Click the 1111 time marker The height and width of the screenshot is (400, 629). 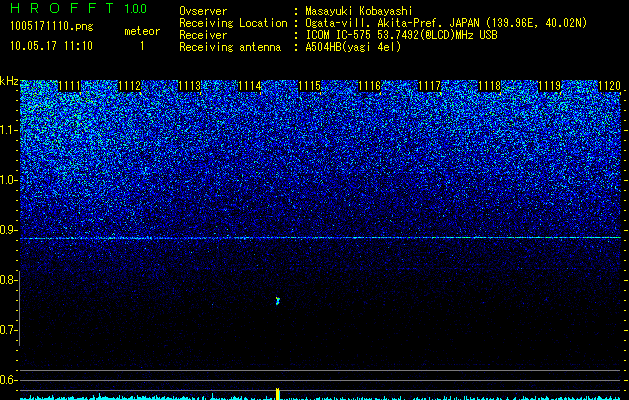pos(69,86)
